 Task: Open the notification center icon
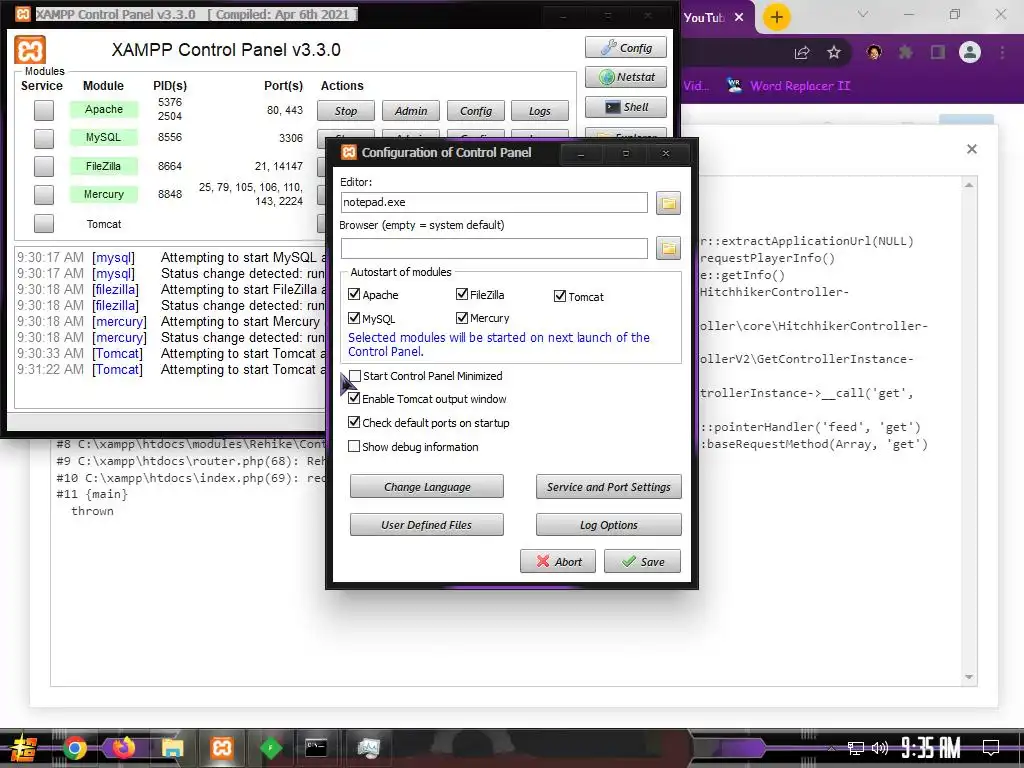point(991,747)
